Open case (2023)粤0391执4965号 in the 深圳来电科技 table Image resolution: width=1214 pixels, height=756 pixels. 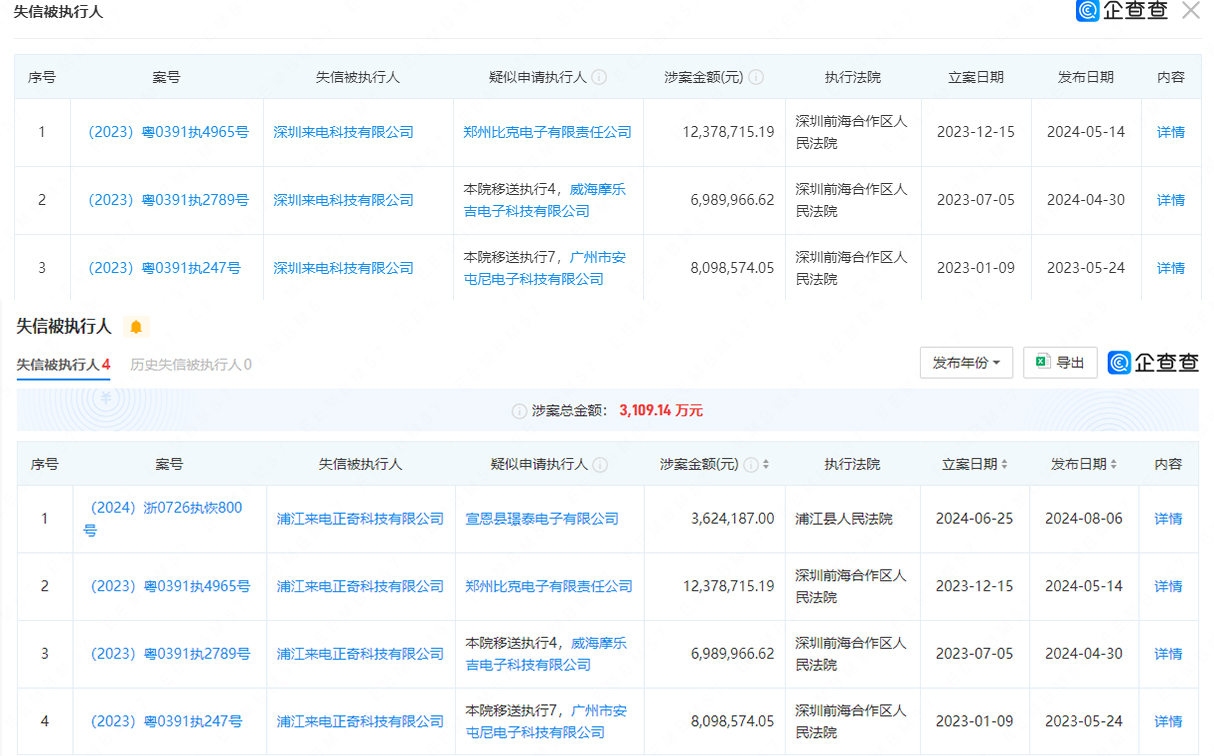pos(167,132)
